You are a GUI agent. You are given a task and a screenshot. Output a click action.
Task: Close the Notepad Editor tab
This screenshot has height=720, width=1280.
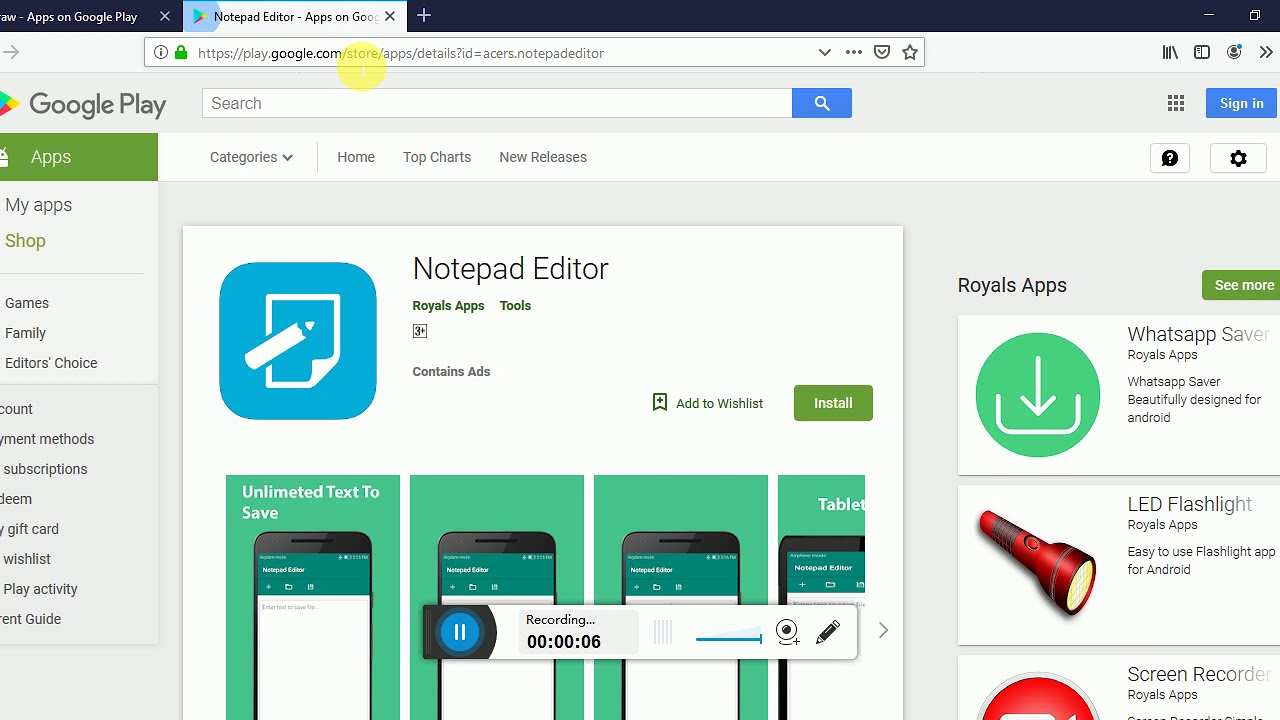click(x=390, y=16)
